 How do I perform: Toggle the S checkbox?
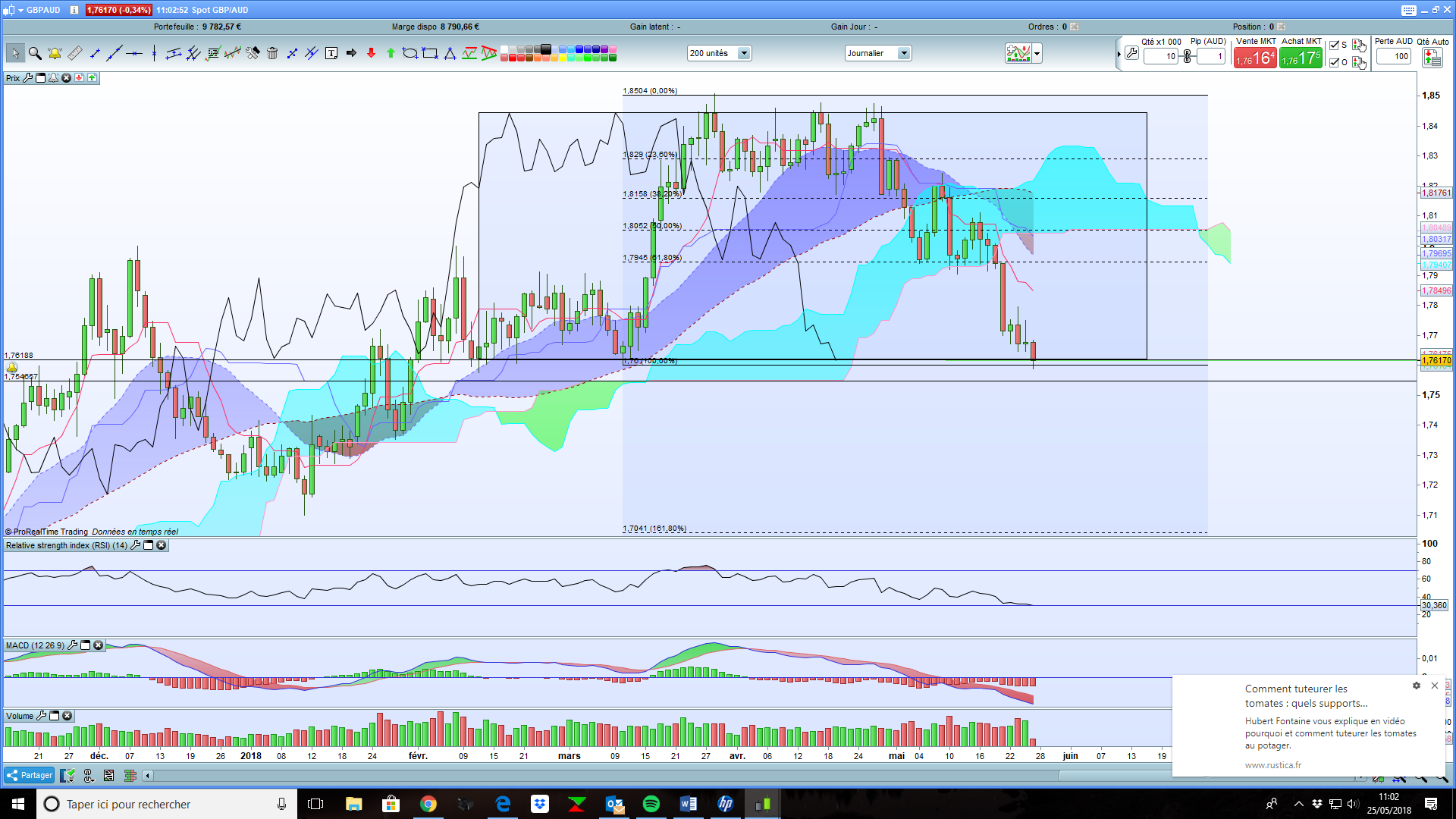click(1335, 45)
